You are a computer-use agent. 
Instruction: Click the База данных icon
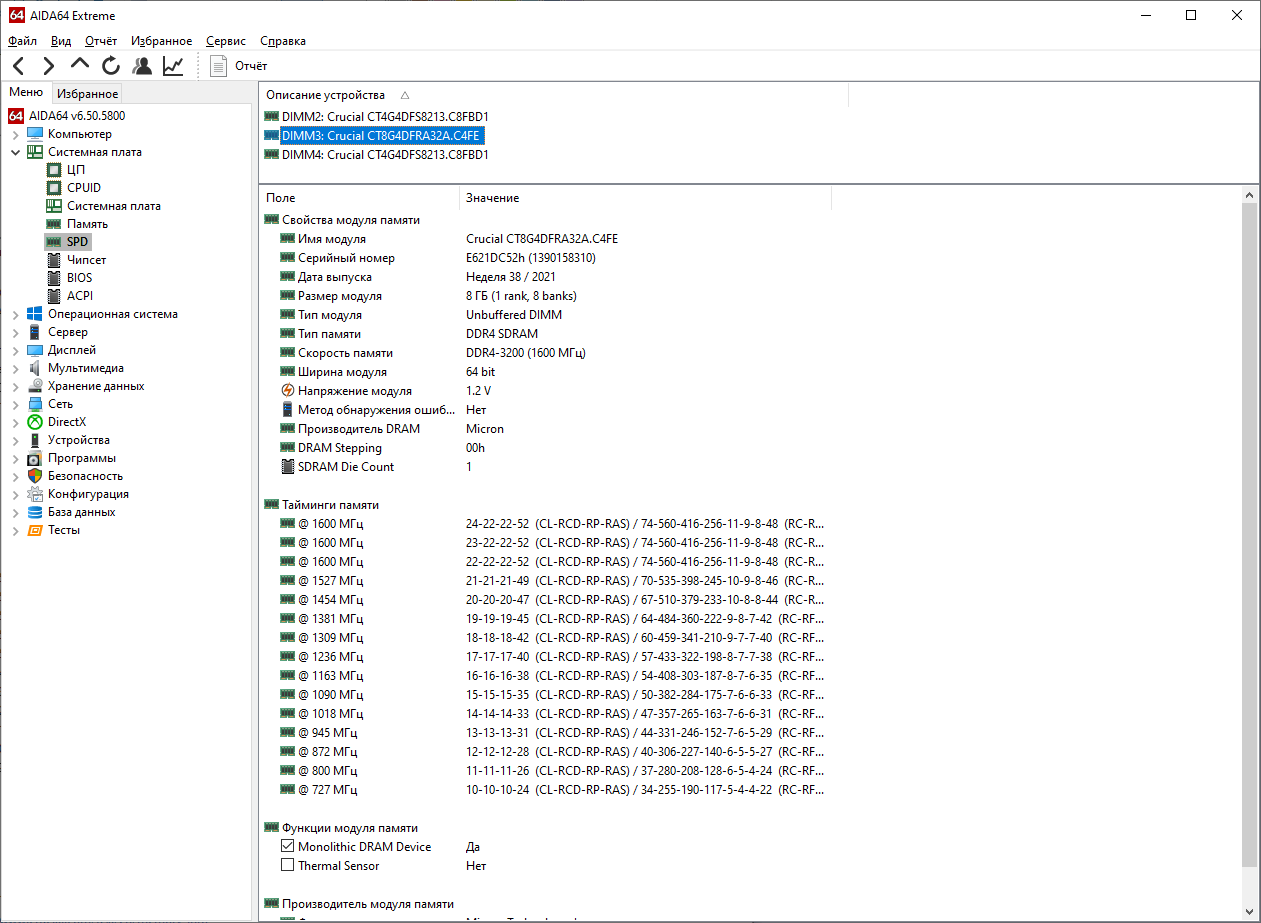[x=35, y=512]
